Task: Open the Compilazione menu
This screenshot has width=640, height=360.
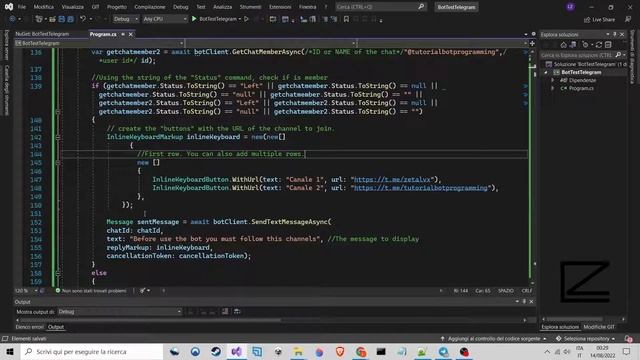Action: coord(150,7)
